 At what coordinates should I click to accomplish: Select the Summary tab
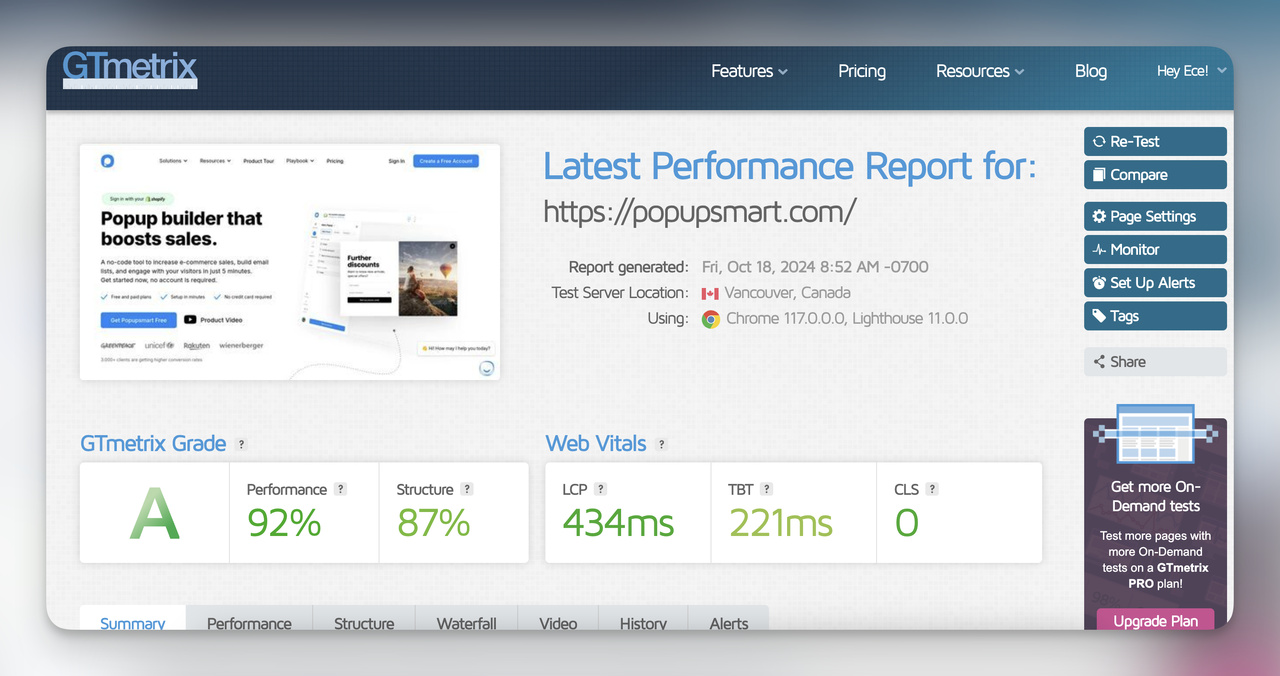[x=132, y=620]
